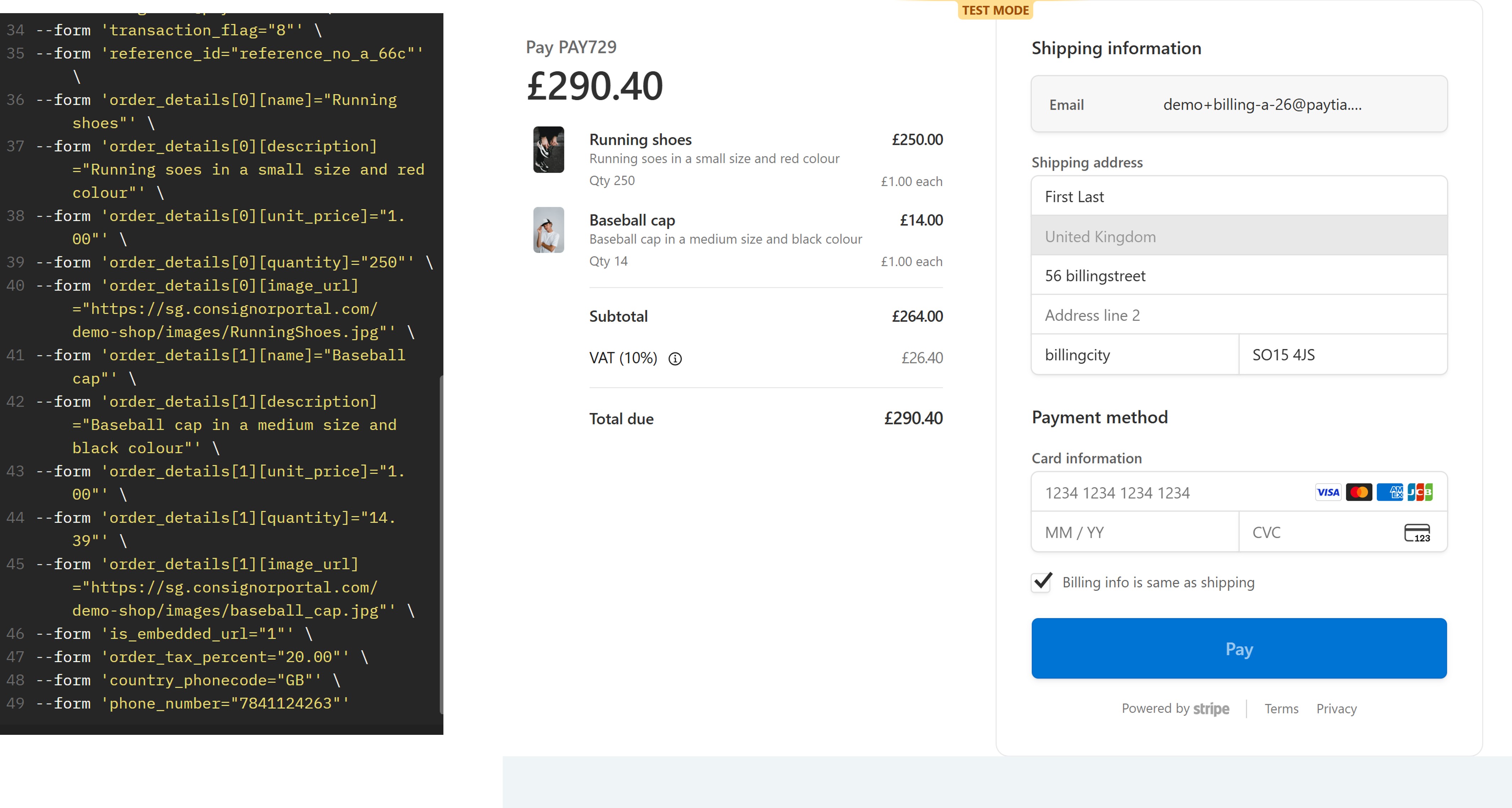Open the Baseball cap product thumbnail
Image resolution: width=1512 pixels, height=808 pixels.
point(548,230)
